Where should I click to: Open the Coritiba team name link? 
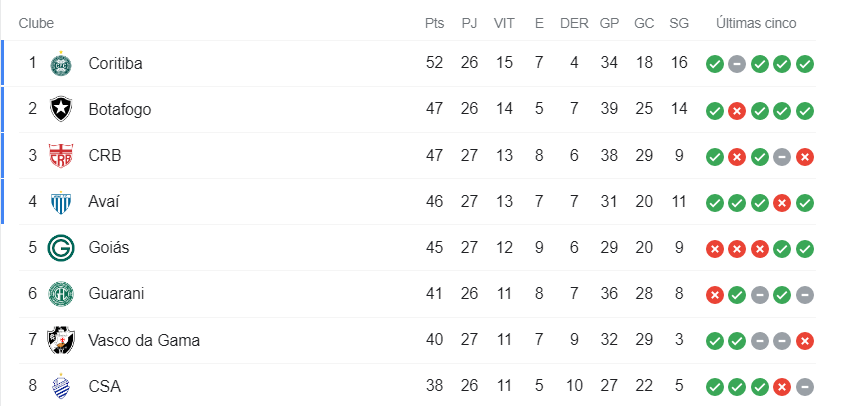(x=115, y=64)
